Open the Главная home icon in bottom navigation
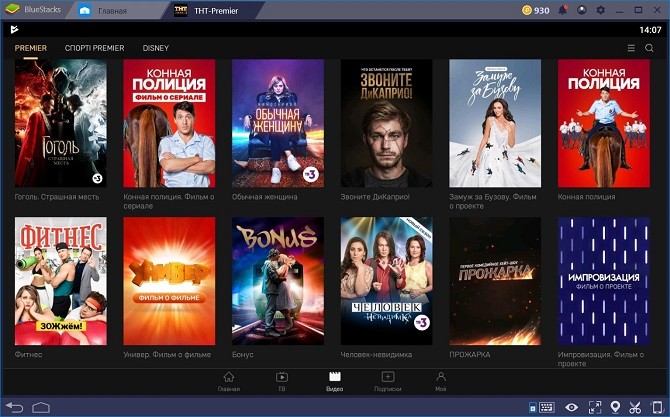The width and height of the screenshot is (670, 417). tap(229, 382)
